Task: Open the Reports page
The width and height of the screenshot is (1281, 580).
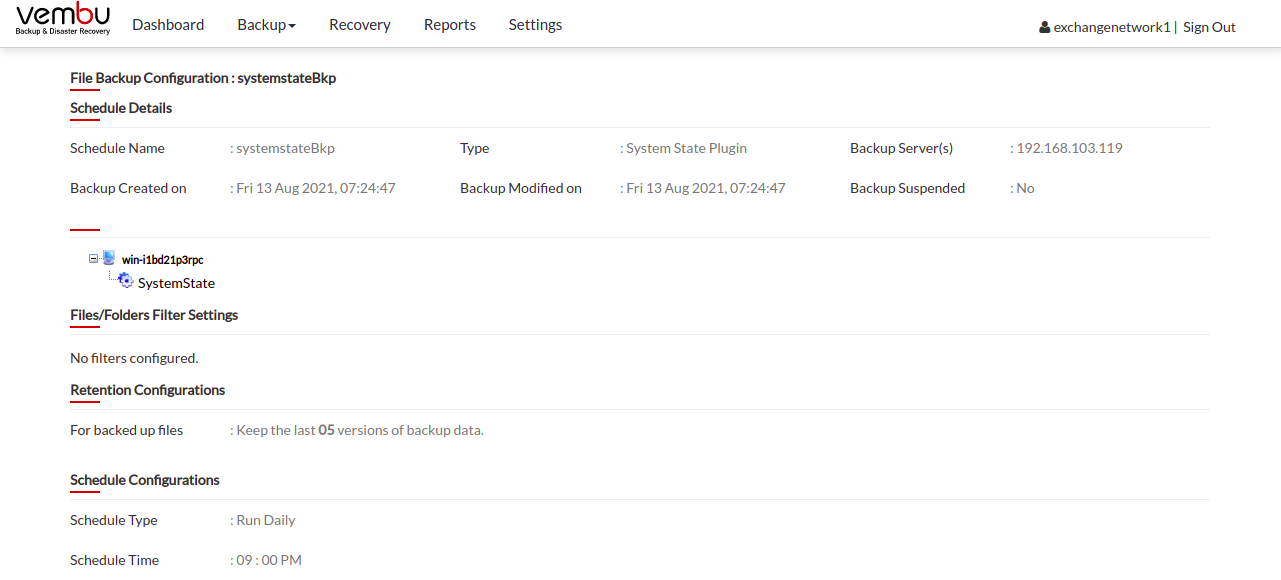Action: tap(450, 25)
